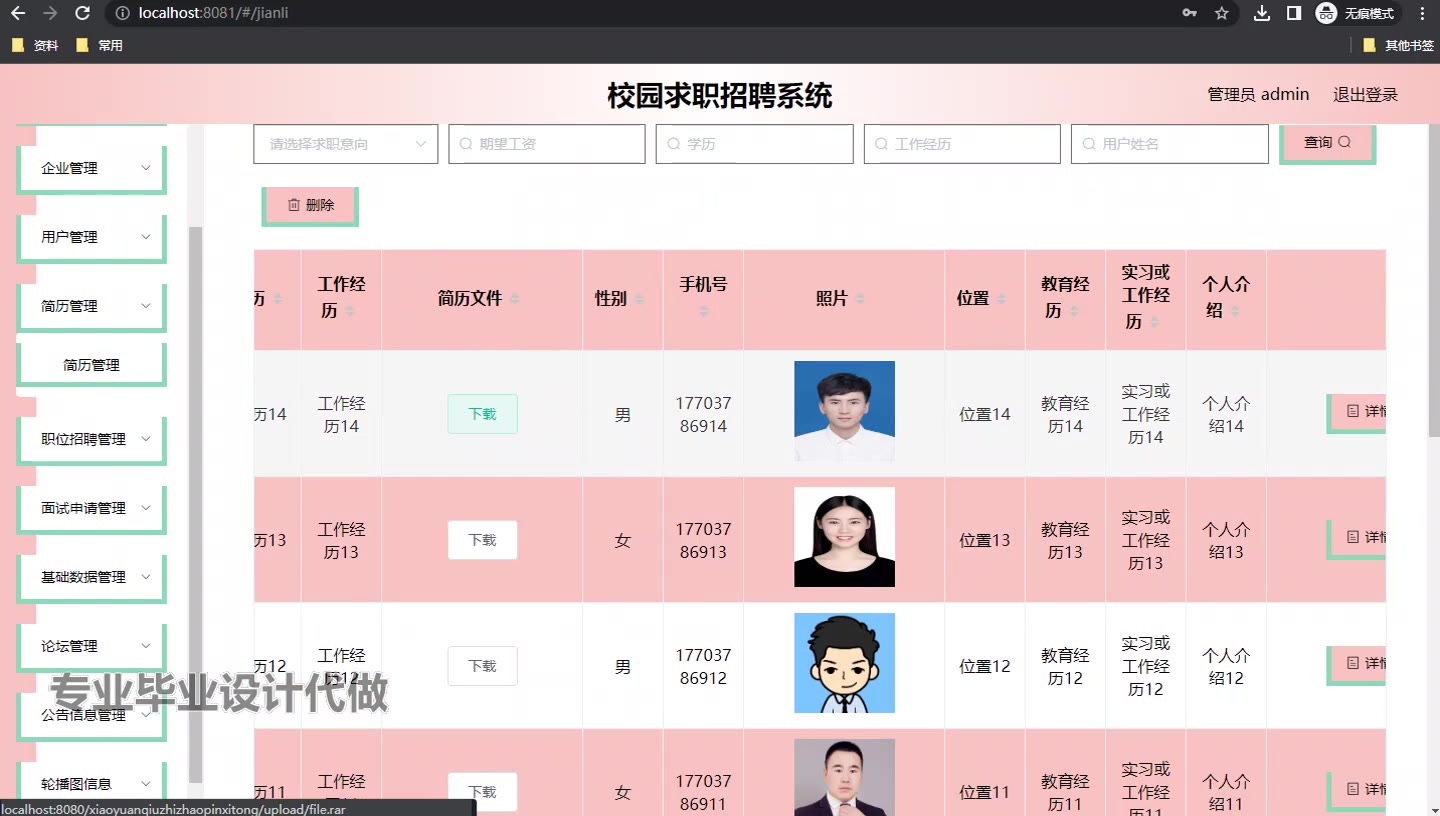Focus the 工作经历 search field
This screenshot has height=816, width=1440.
coord(962,144)
